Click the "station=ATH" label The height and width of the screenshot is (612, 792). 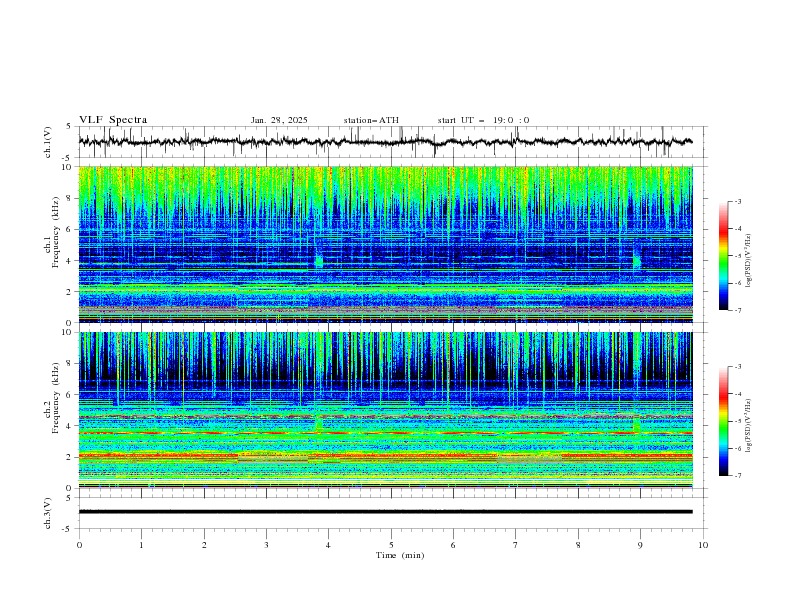coord(371,120)
